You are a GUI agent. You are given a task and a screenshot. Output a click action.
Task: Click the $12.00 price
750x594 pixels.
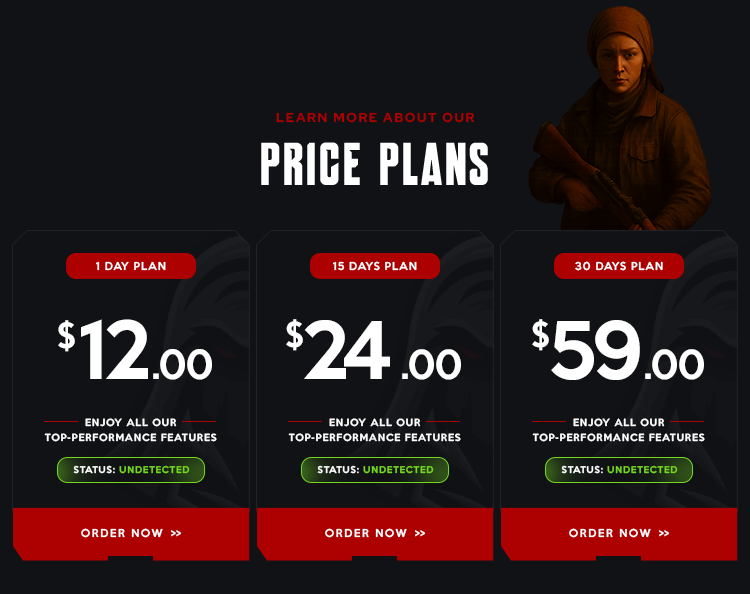pyautogui.click(x=135, y=351)
